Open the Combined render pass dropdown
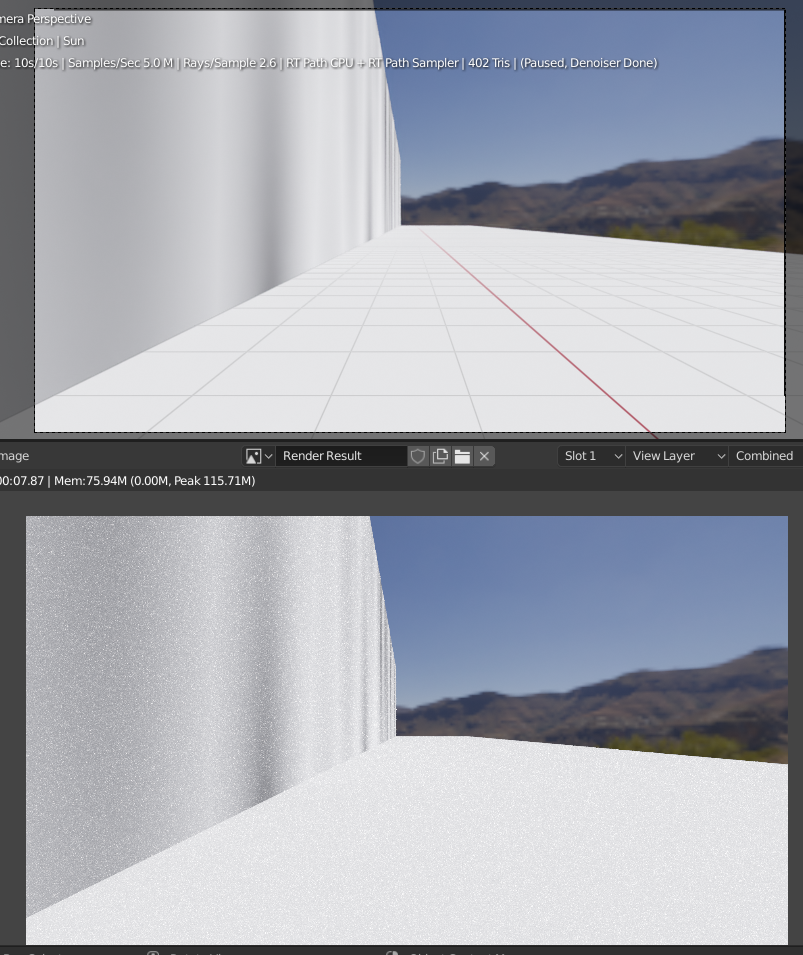This screenshot has width=803, height=955. tap(764, 456)
